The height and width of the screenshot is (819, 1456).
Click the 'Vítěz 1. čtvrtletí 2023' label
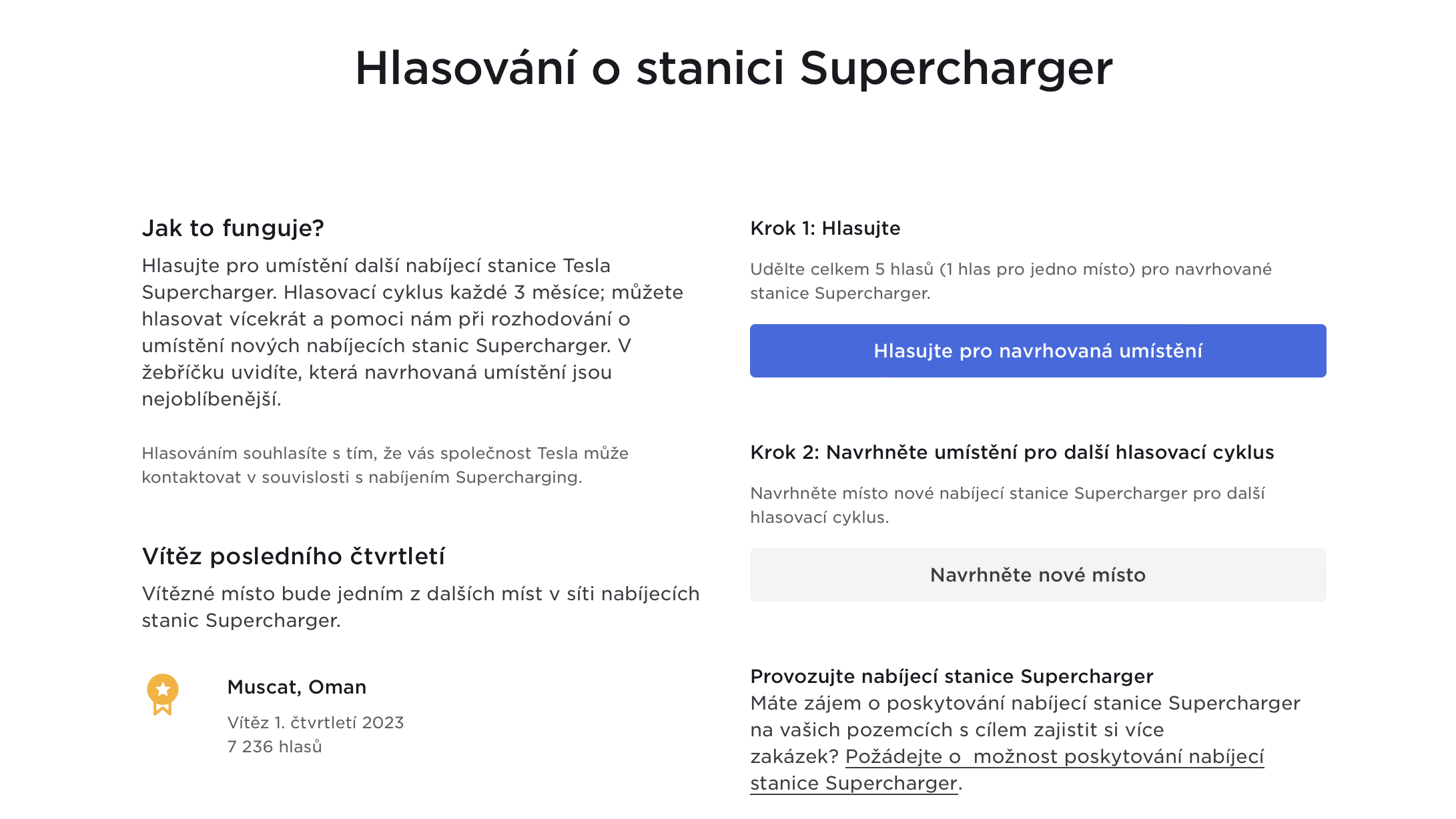[x=315, y=723]
